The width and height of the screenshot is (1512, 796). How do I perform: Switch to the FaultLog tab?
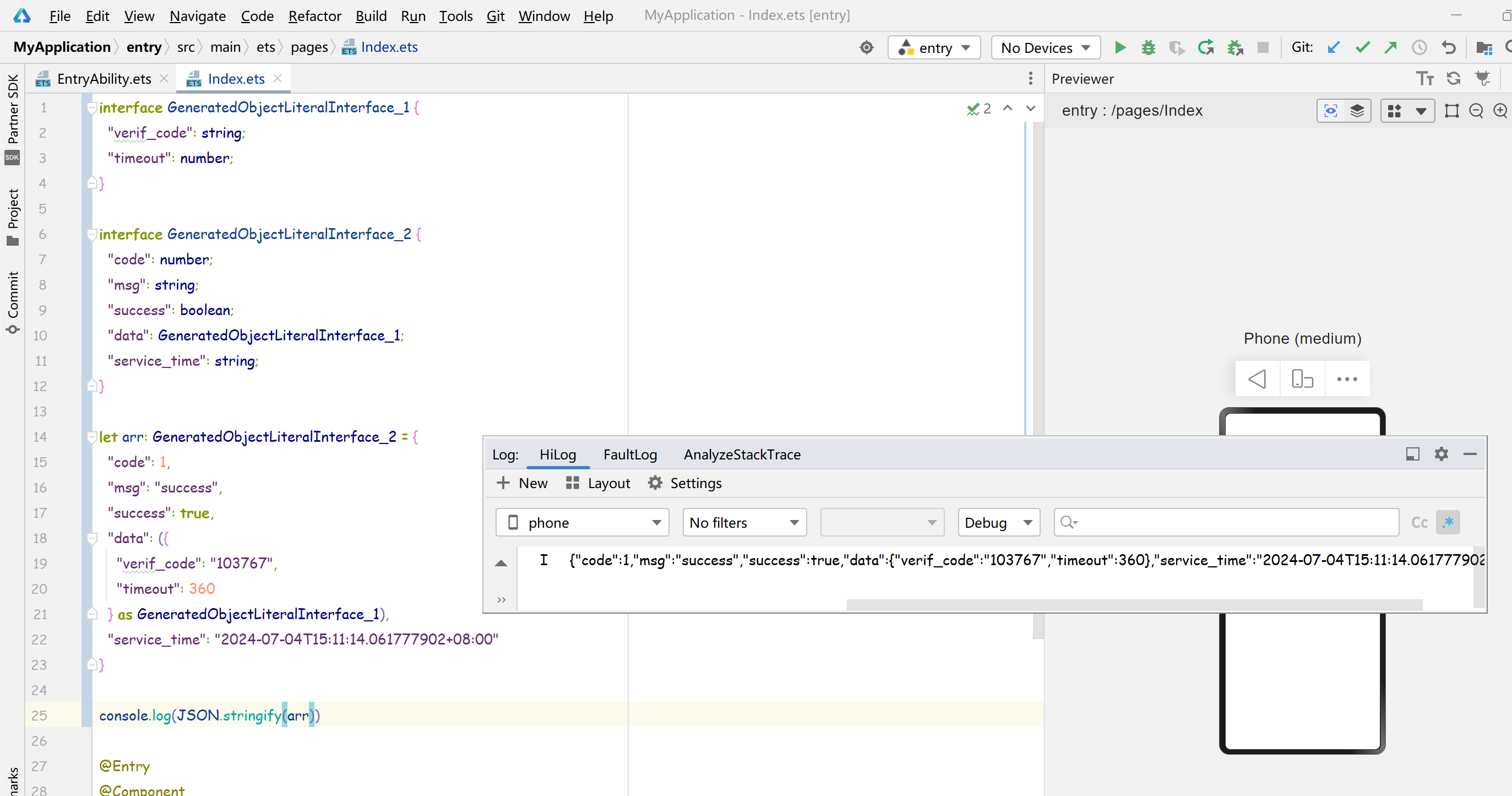point(630,454)
